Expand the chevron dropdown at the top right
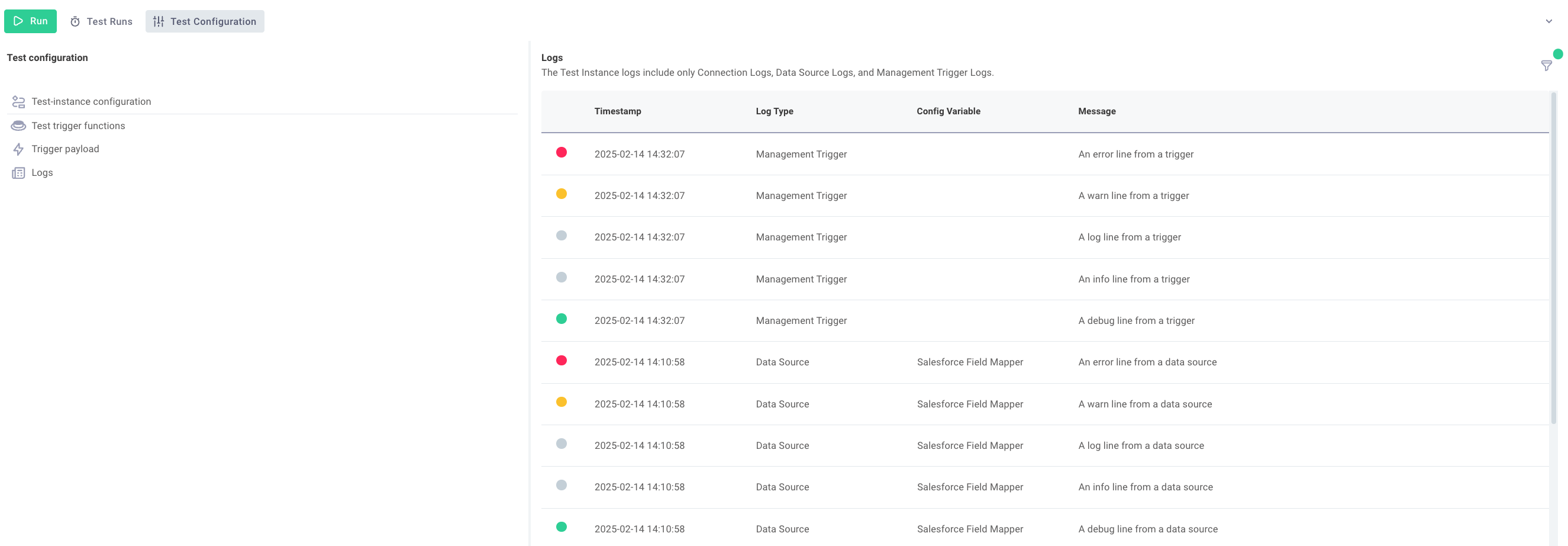 1548,21
